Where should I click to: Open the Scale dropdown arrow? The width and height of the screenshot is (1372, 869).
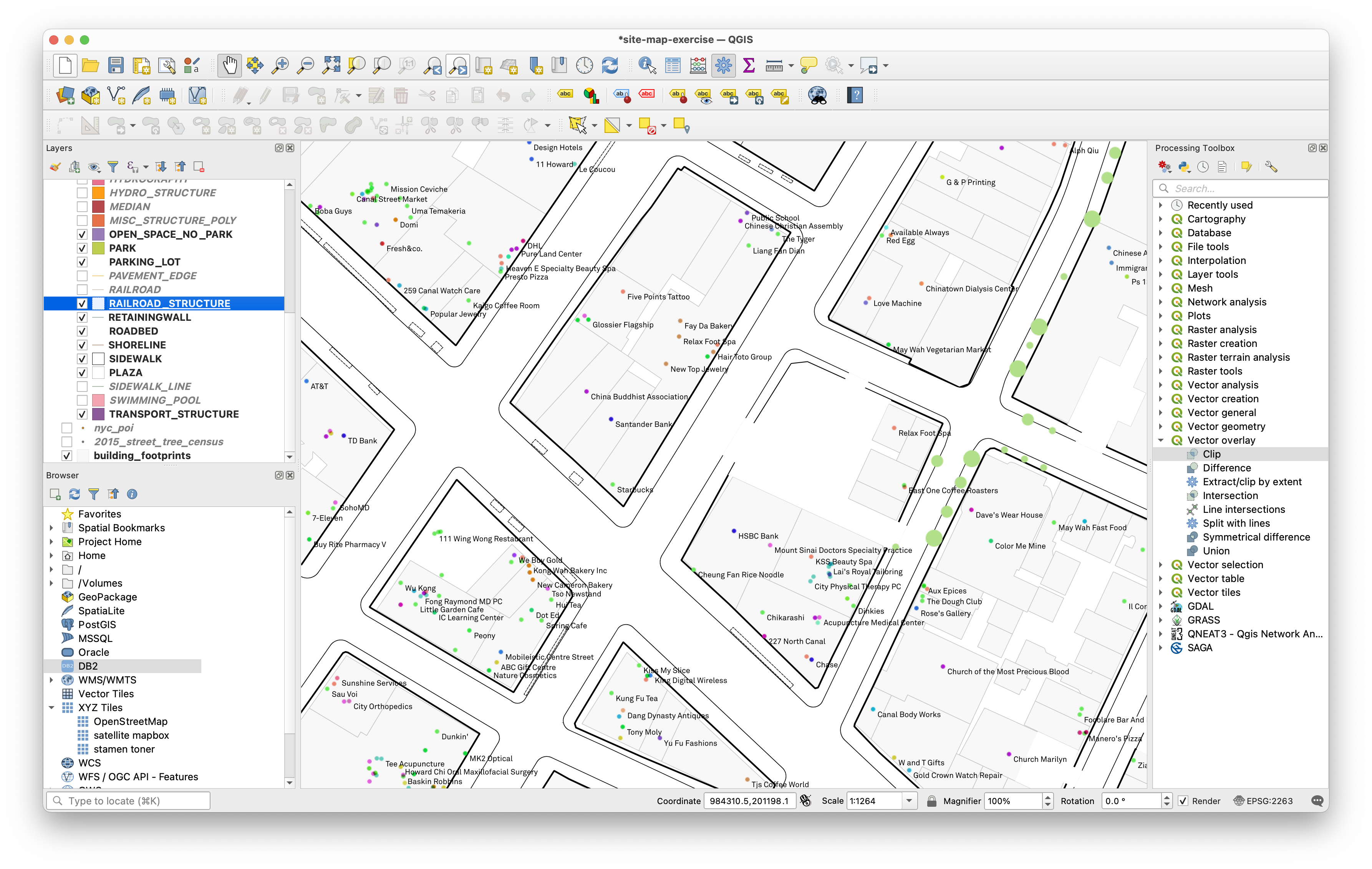coord(909,801)
